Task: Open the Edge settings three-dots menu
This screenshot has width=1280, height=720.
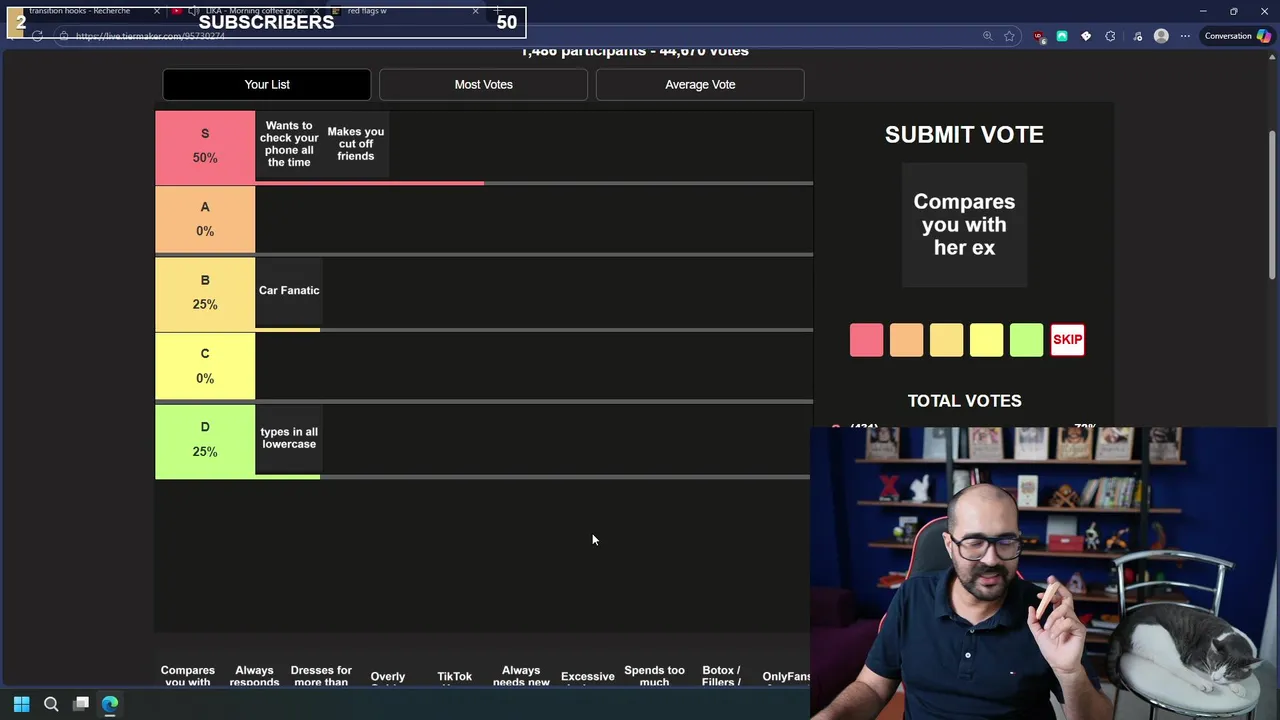Action: click(1185, 36)
